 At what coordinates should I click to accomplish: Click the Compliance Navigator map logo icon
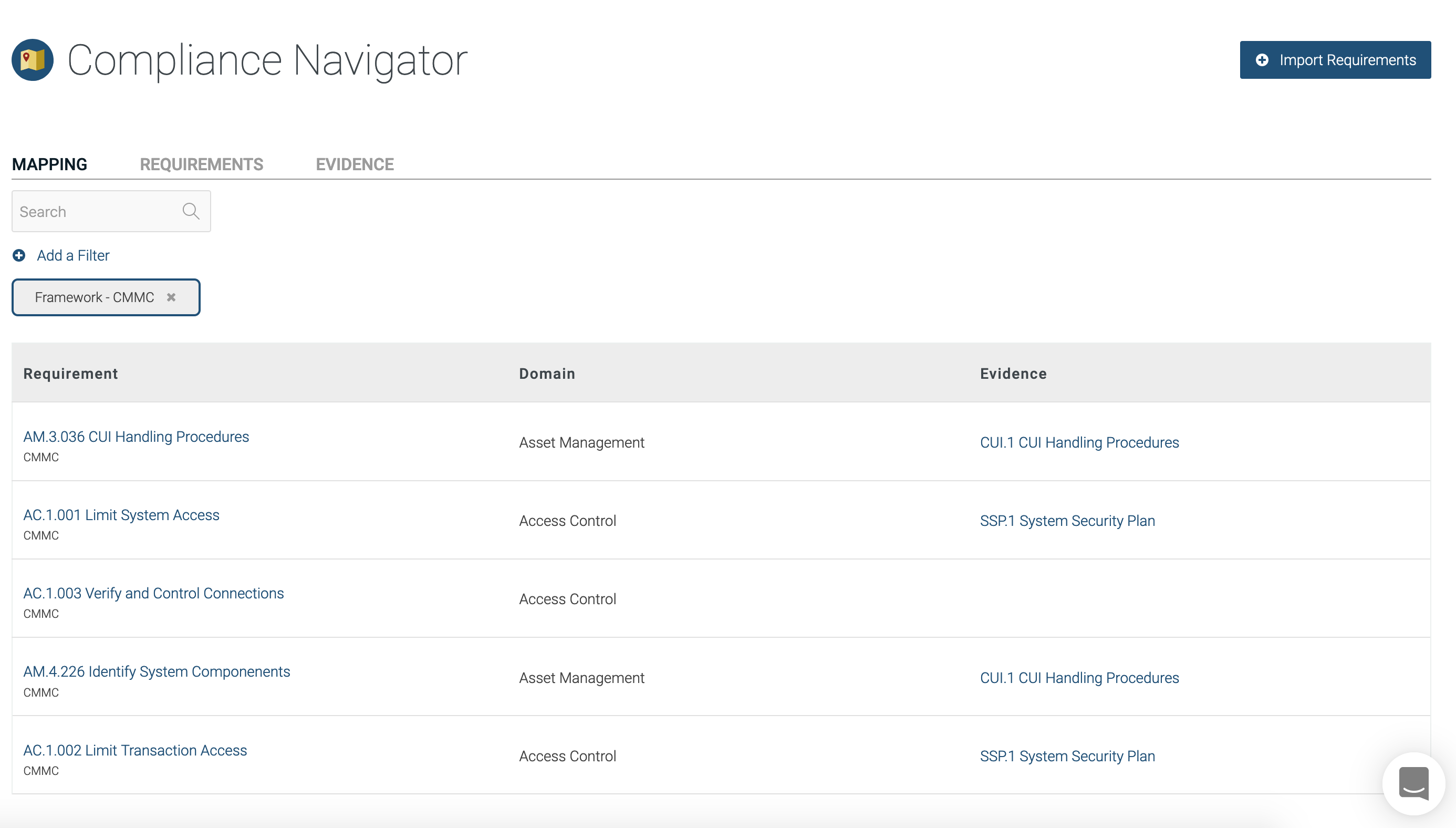[x=33, y=60]
